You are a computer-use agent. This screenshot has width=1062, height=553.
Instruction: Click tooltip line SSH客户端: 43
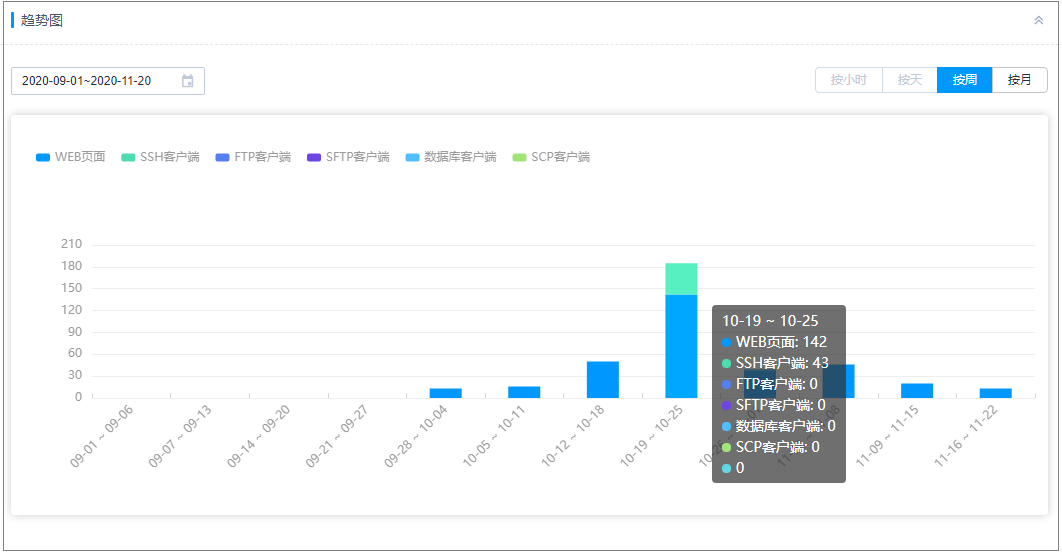pyautogui.click(x=776, y=363)
